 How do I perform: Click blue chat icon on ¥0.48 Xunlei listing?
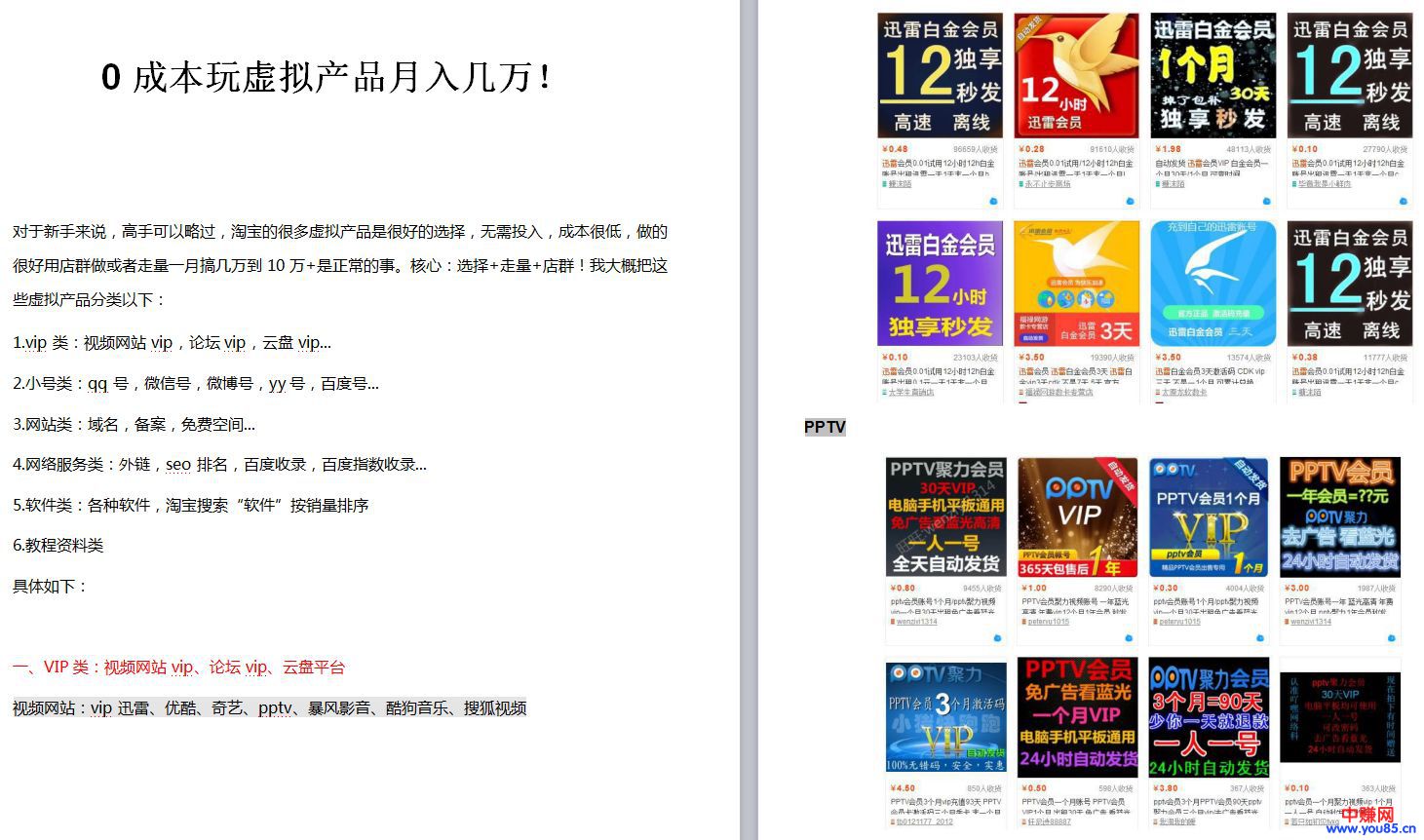[993, 201]
